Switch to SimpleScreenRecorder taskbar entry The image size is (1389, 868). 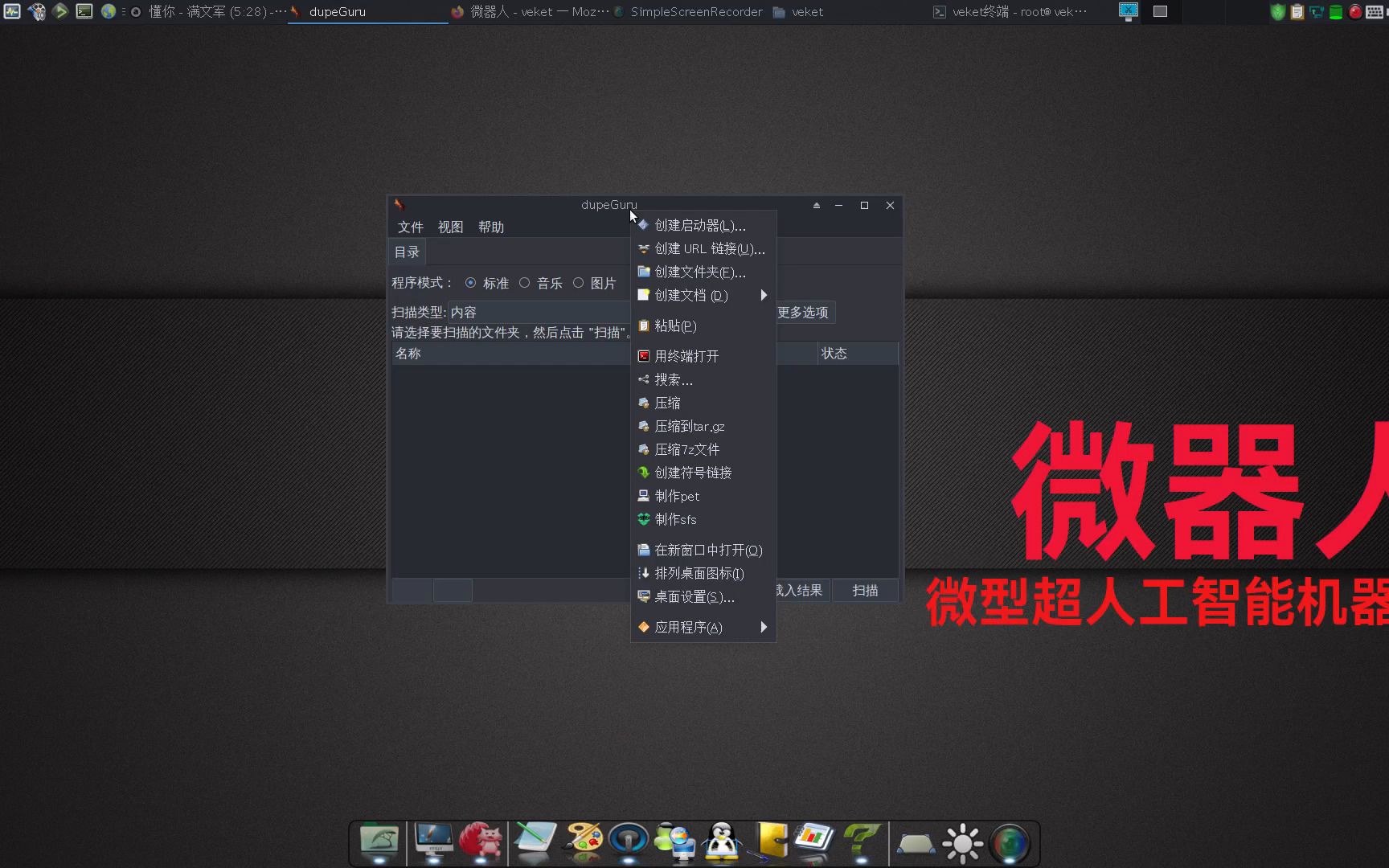pyautogui.click(x=689, y=12)
